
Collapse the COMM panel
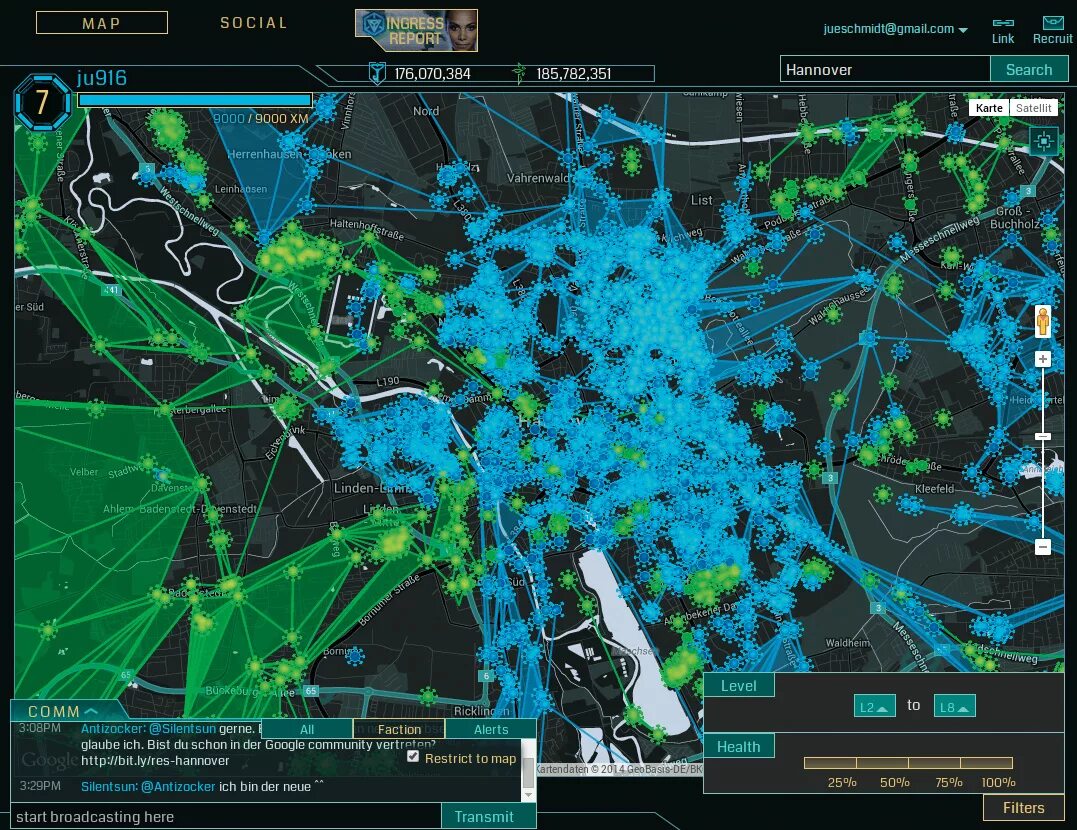coord(63,711)
